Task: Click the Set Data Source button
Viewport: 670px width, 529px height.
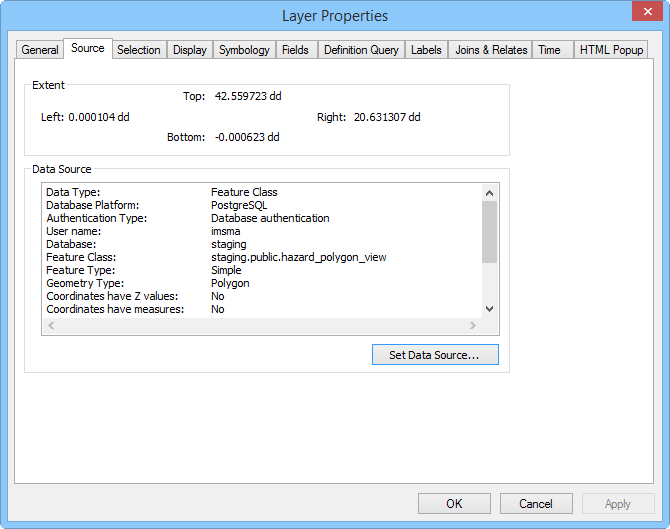Action: (435, 355)
